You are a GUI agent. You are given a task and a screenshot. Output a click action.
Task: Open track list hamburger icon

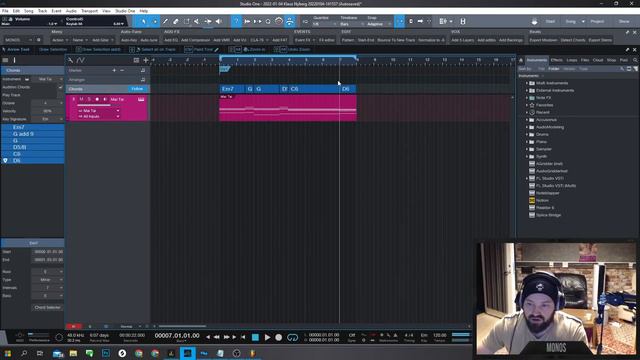click(x=5, y=60)
